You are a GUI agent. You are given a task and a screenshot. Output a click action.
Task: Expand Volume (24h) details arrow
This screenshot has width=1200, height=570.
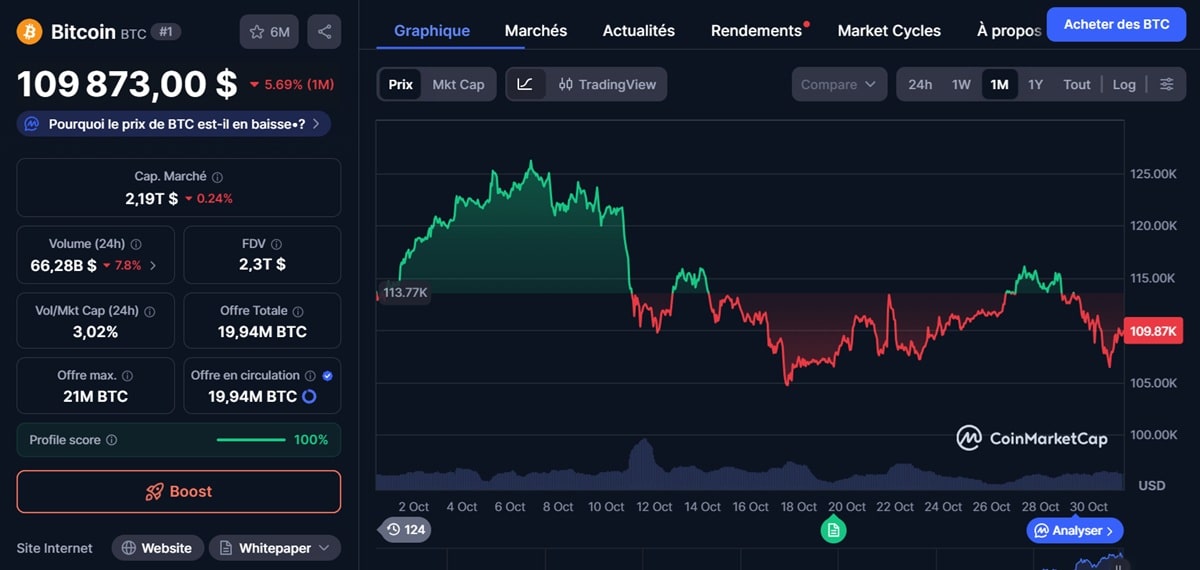click(x=153, y=266)
